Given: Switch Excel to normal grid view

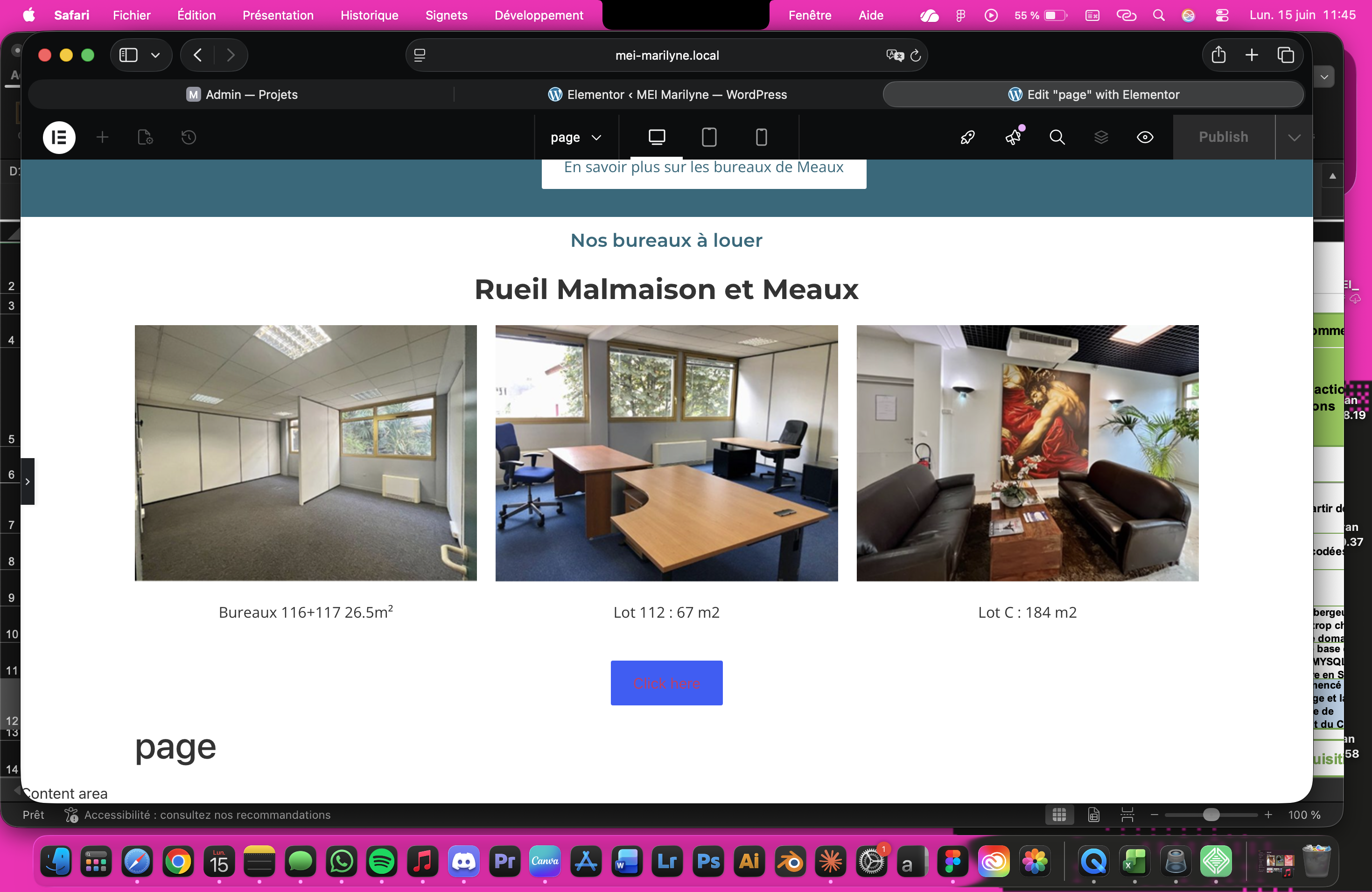Looking at the screenshot, I should pos(1059,815).
